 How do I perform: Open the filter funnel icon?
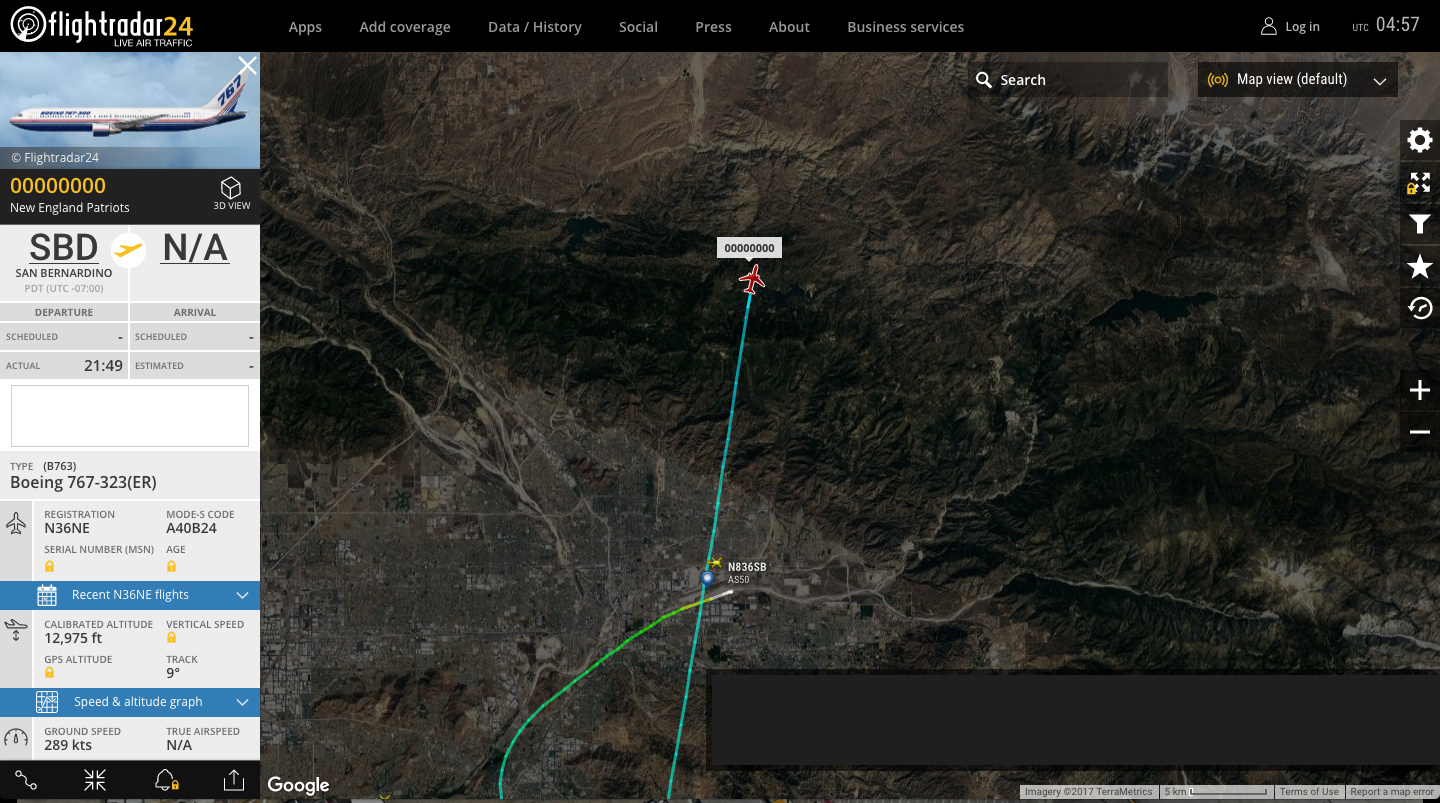(x=1419, y=225)
